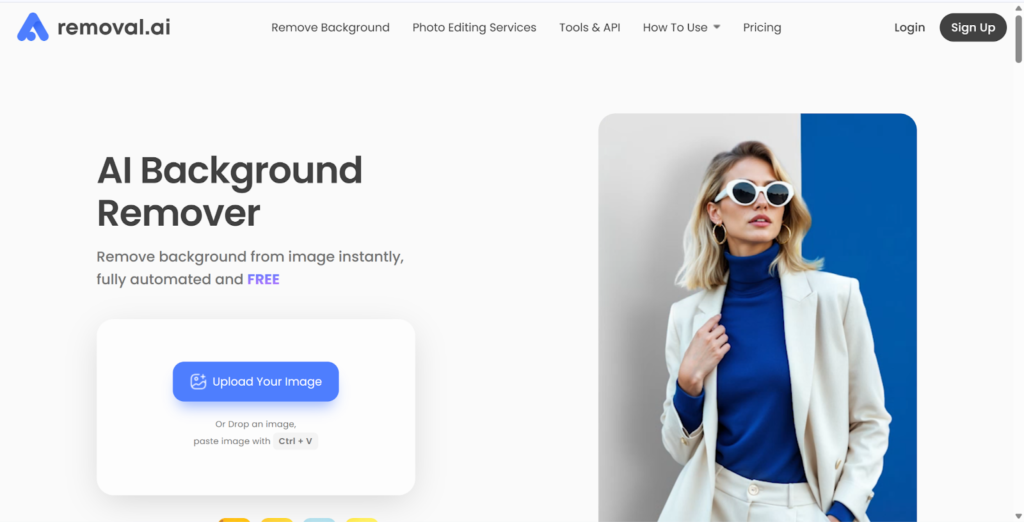This screenshot has width=1024, height=522.
Task: Click the Ctrl + V shortcut badge
Action: coord(295,441)
